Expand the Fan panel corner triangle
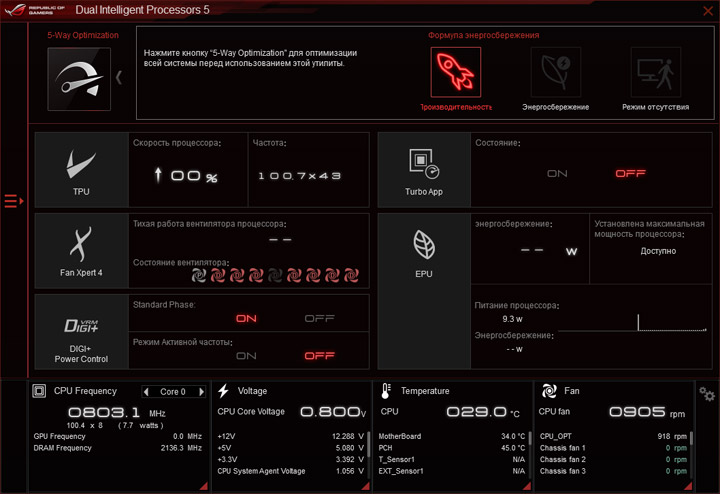 click(x=688, y=486)
